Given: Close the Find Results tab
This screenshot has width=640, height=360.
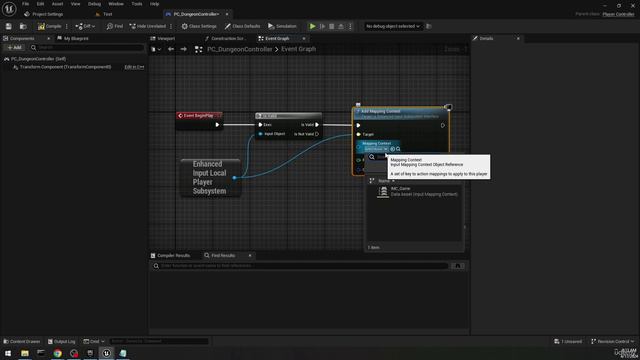Looking at the screenshot, I should click(250, 256).
